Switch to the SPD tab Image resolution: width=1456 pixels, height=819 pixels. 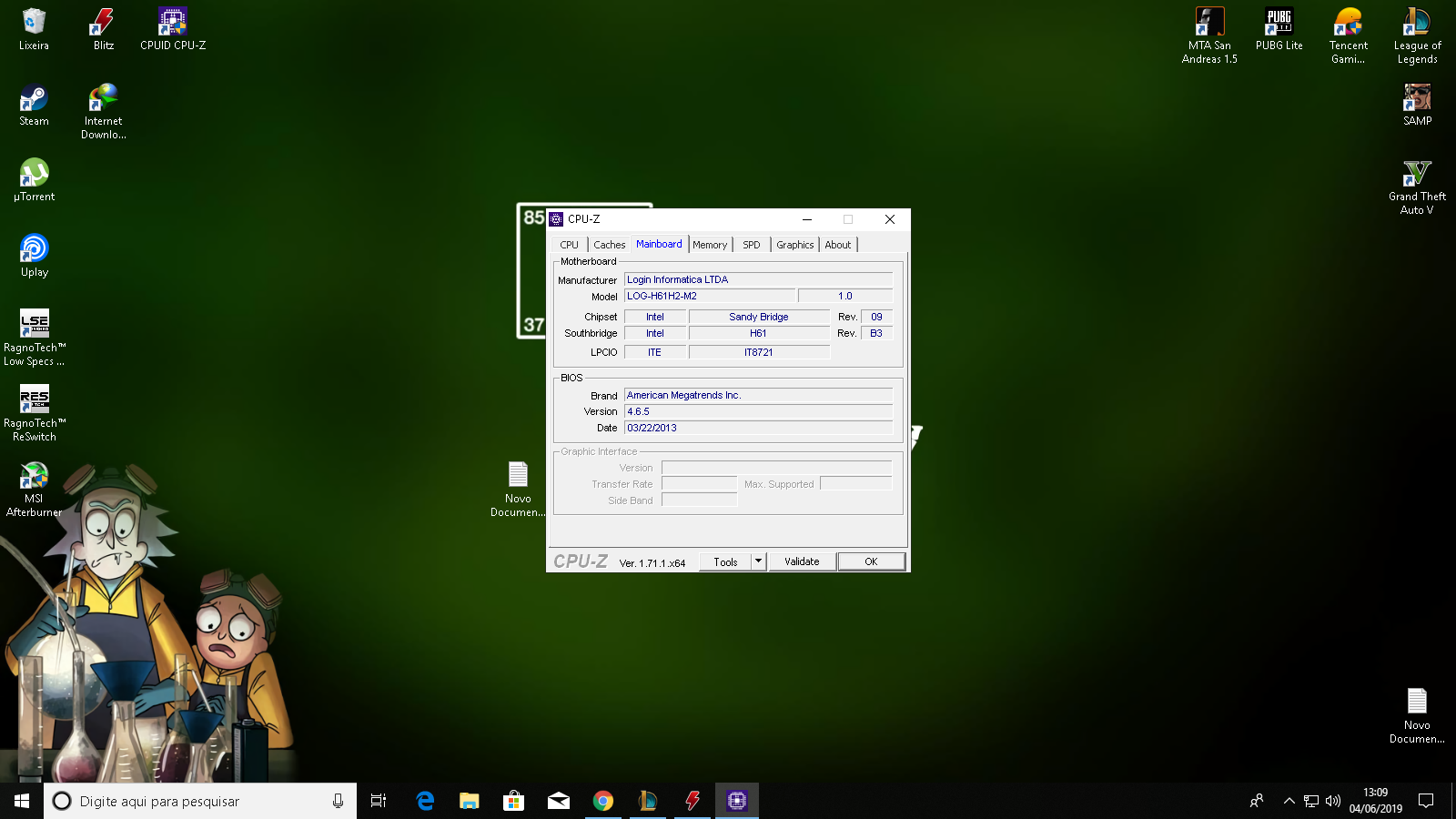click(x=751, y=245)
